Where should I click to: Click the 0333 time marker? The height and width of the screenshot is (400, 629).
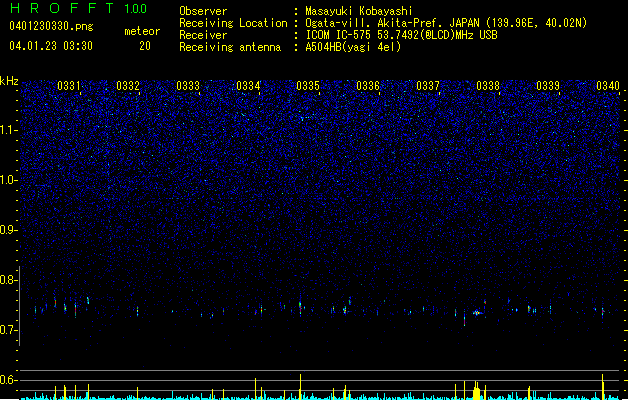188,85
